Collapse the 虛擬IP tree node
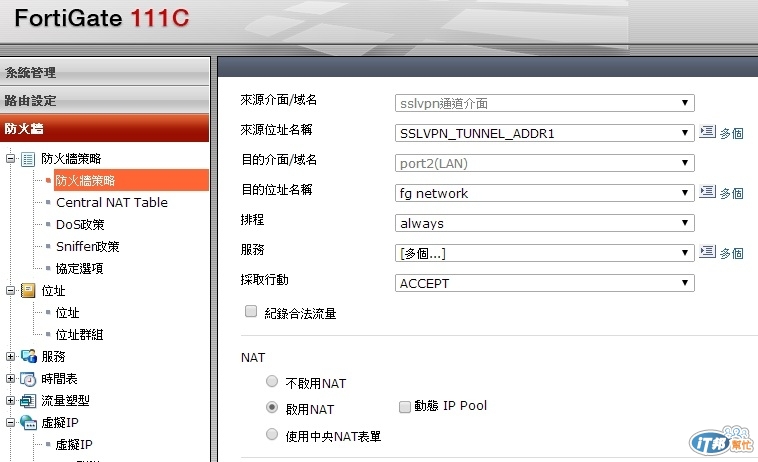758x462 pixels. [x=11, y=422]
